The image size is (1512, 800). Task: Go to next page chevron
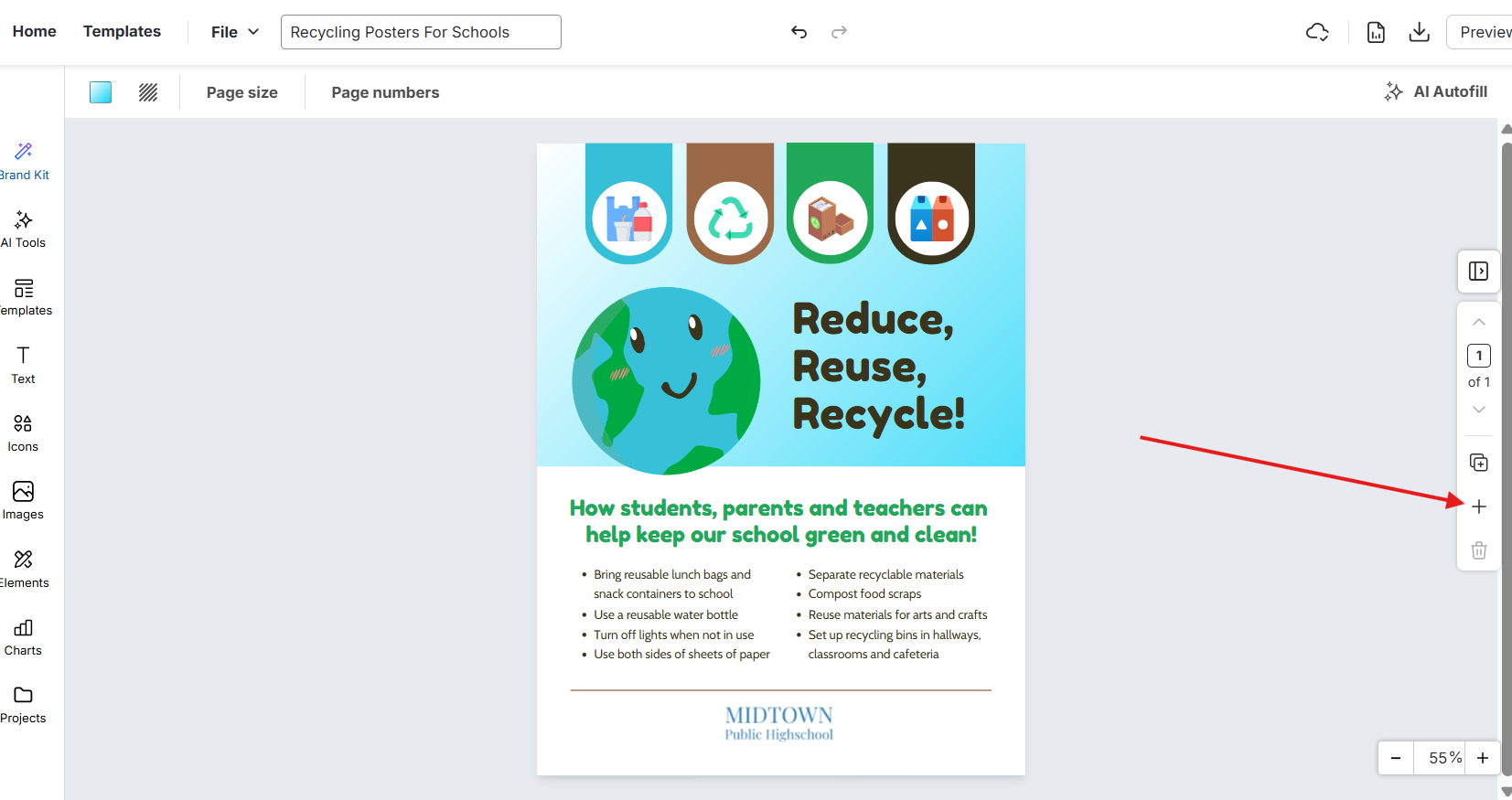(1478, 410)
